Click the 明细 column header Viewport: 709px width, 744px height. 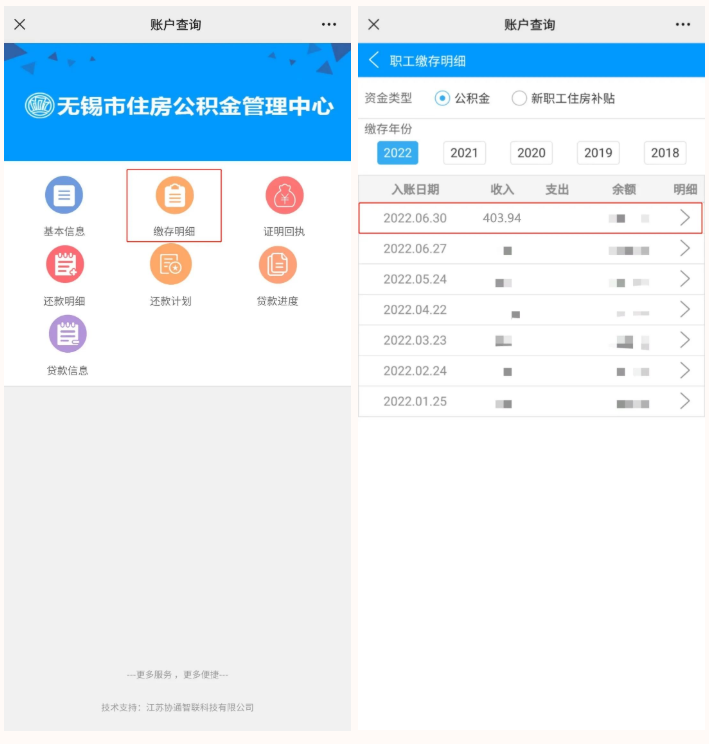[685, 189]
